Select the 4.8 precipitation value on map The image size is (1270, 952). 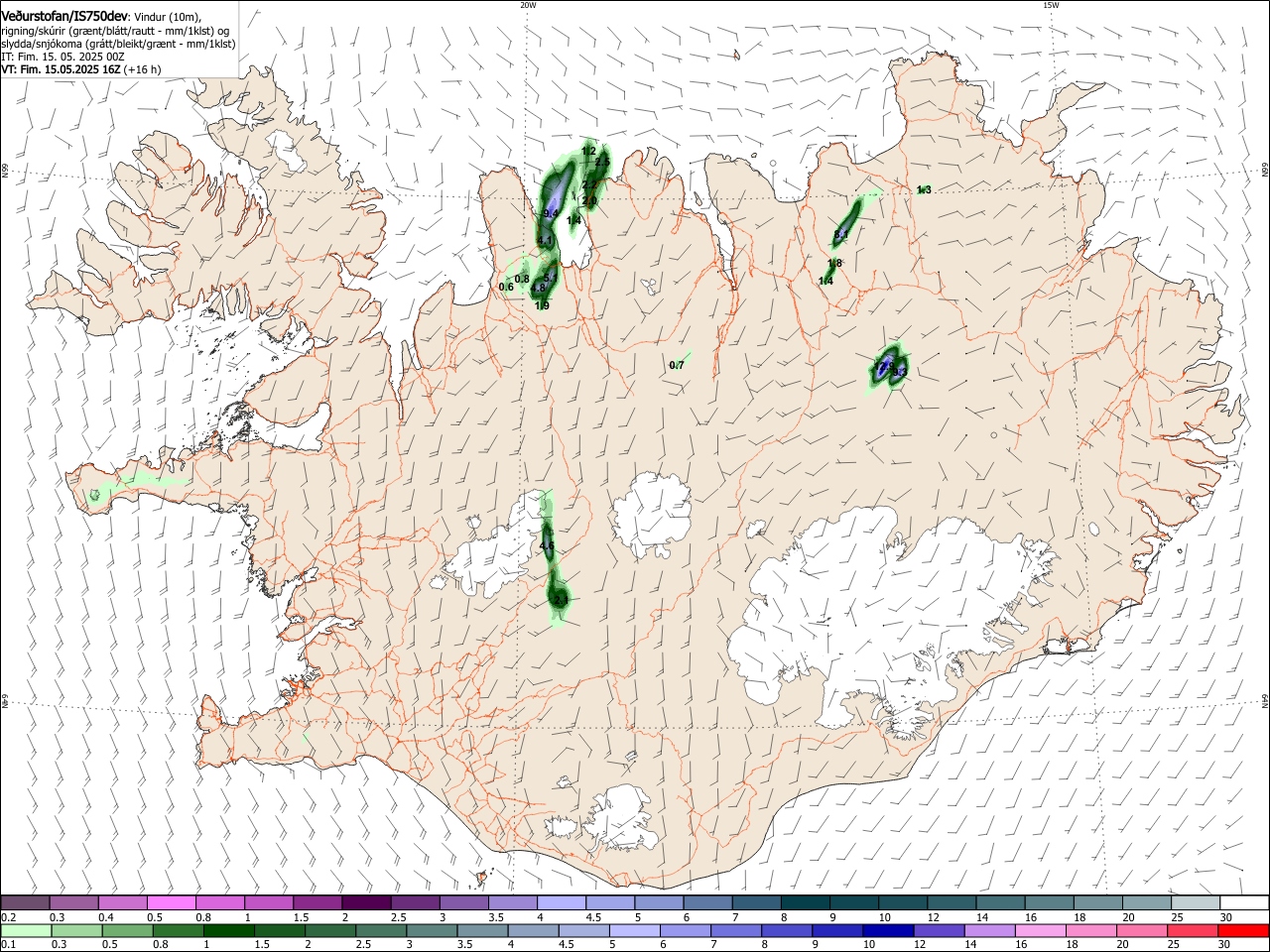pyautogui.click(x=539, y=289)
